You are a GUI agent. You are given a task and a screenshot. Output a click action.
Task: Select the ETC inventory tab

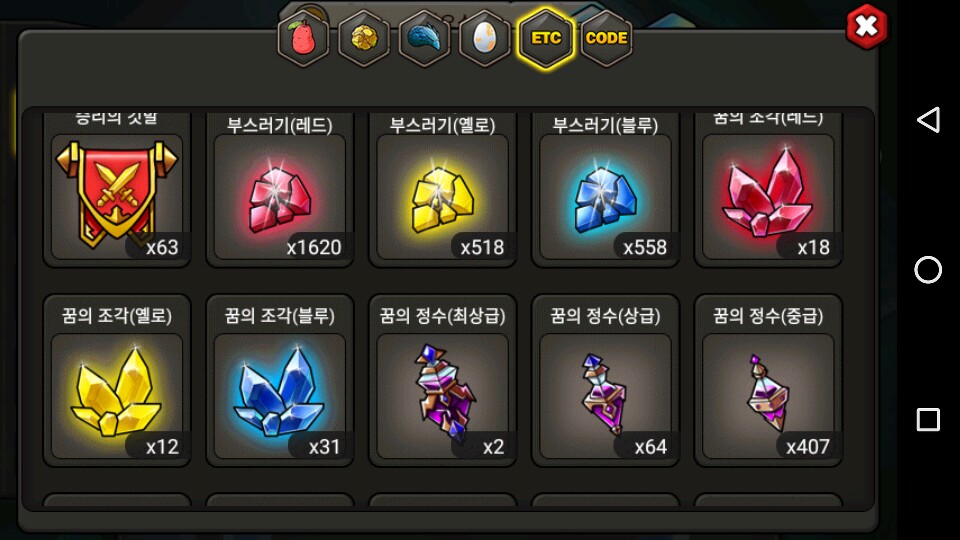pyautogui.click(x=546, y=39)
